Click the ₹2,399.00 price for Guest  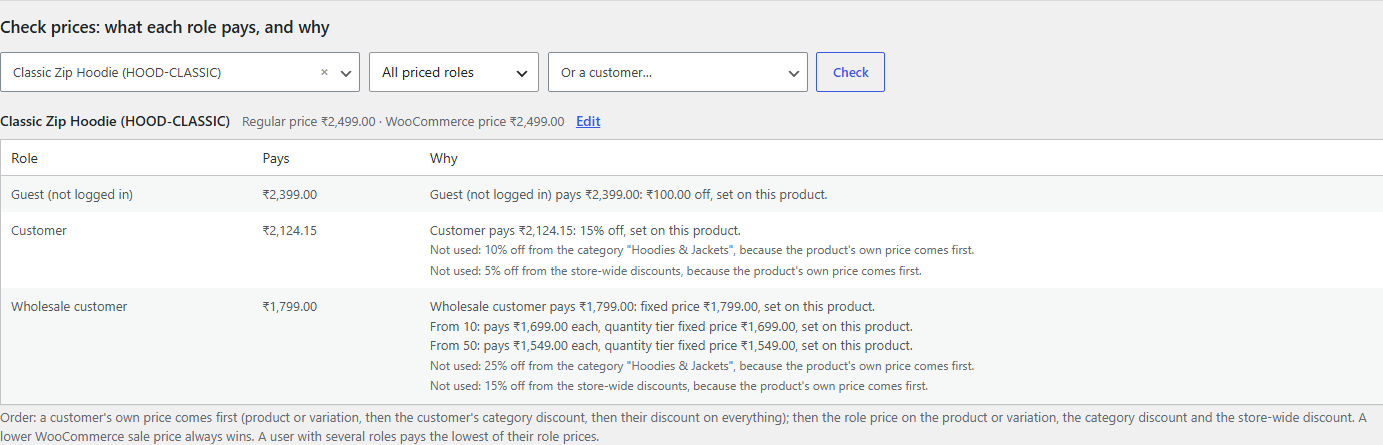click(289, 194)
